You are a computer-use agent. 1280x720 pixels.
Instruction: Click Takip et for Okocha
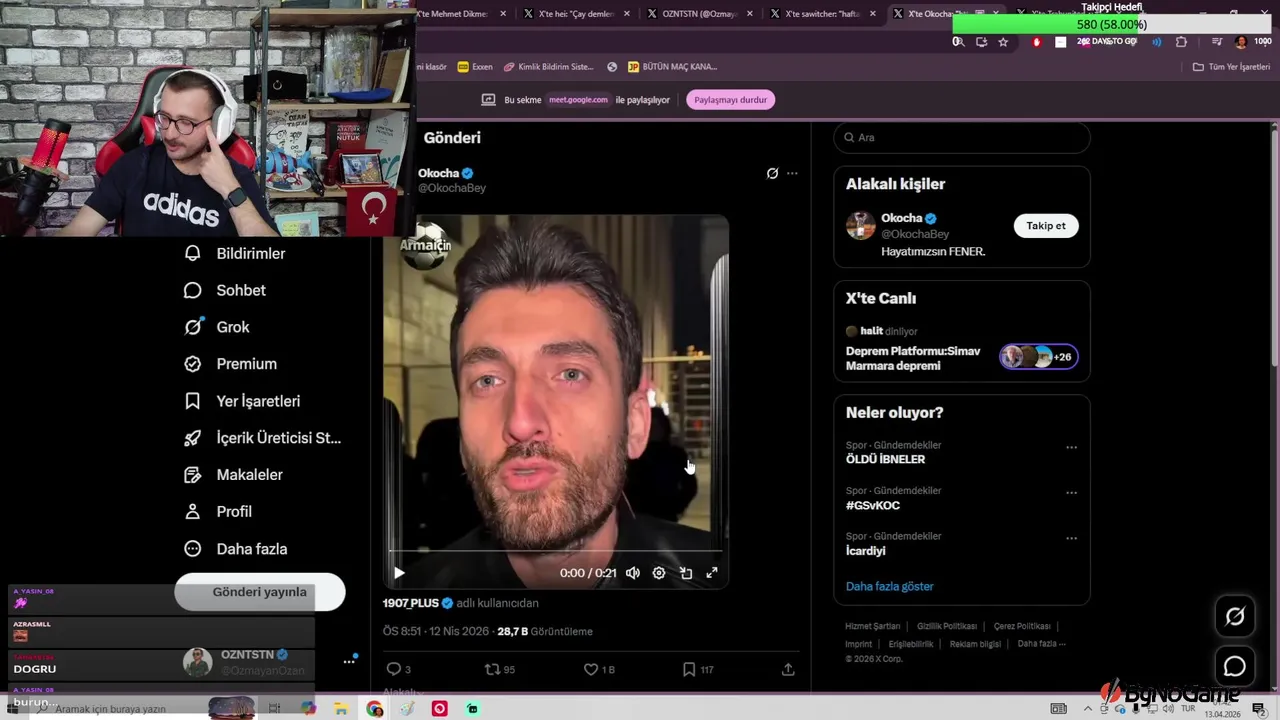pyautogui.click(x=1046, y=226)
